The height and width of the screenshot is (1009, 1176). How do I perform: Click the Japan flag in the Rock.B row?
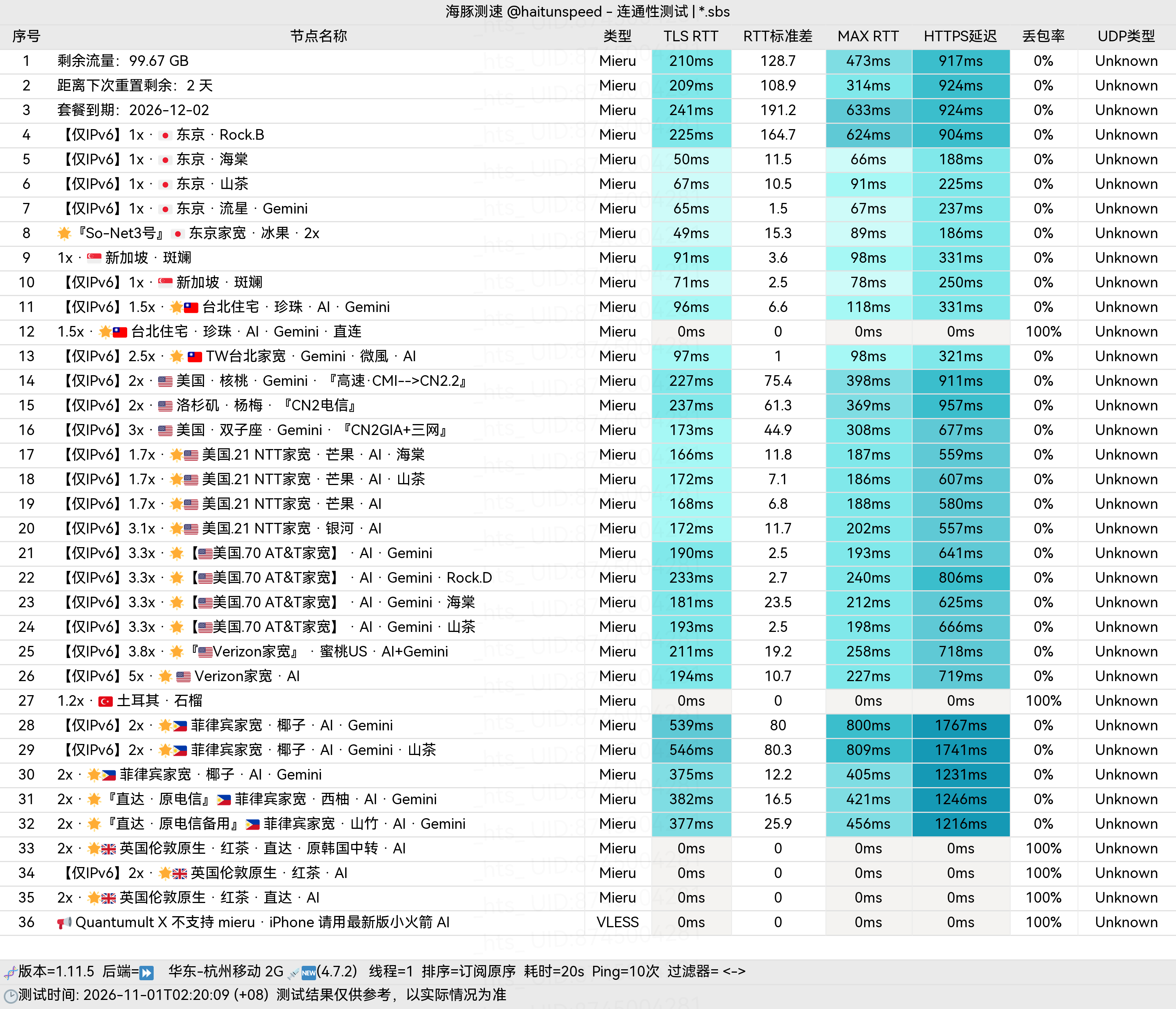point(165,135)
